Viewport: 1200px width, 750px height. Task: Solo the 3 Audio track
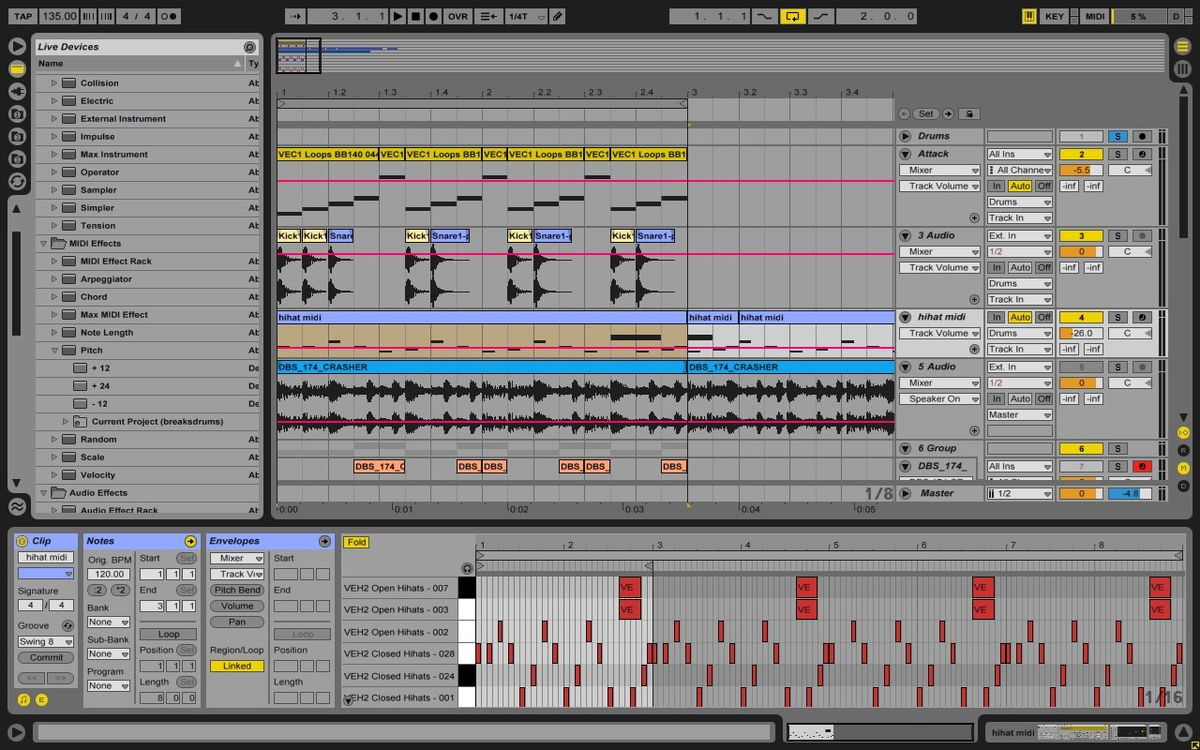pyautogui.click(x=1118, y=235)
